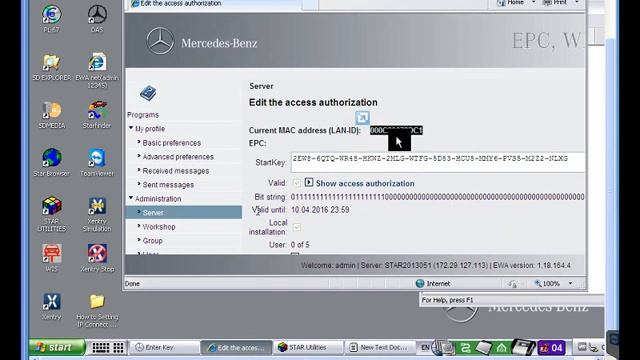Open the SD EXPLORER desktop shortcut
This screenshot has height=360, width=640.
click(51, 67)
